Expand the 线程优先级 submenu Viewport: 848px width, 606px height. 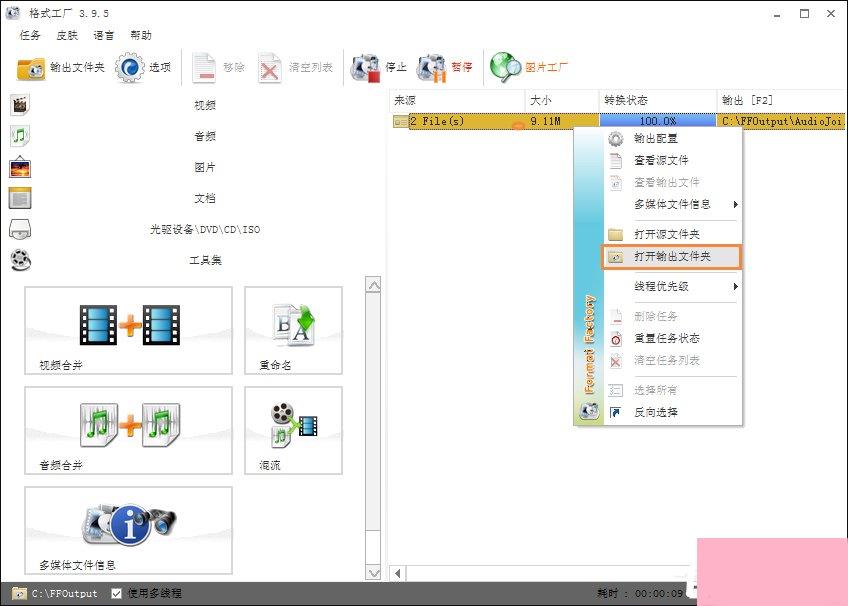point(672,286)
